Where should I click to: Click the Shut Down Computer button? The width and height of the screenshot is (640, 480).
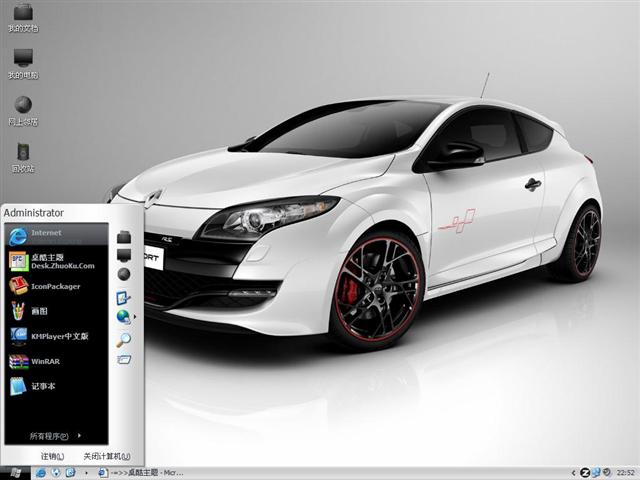point(107,456)
